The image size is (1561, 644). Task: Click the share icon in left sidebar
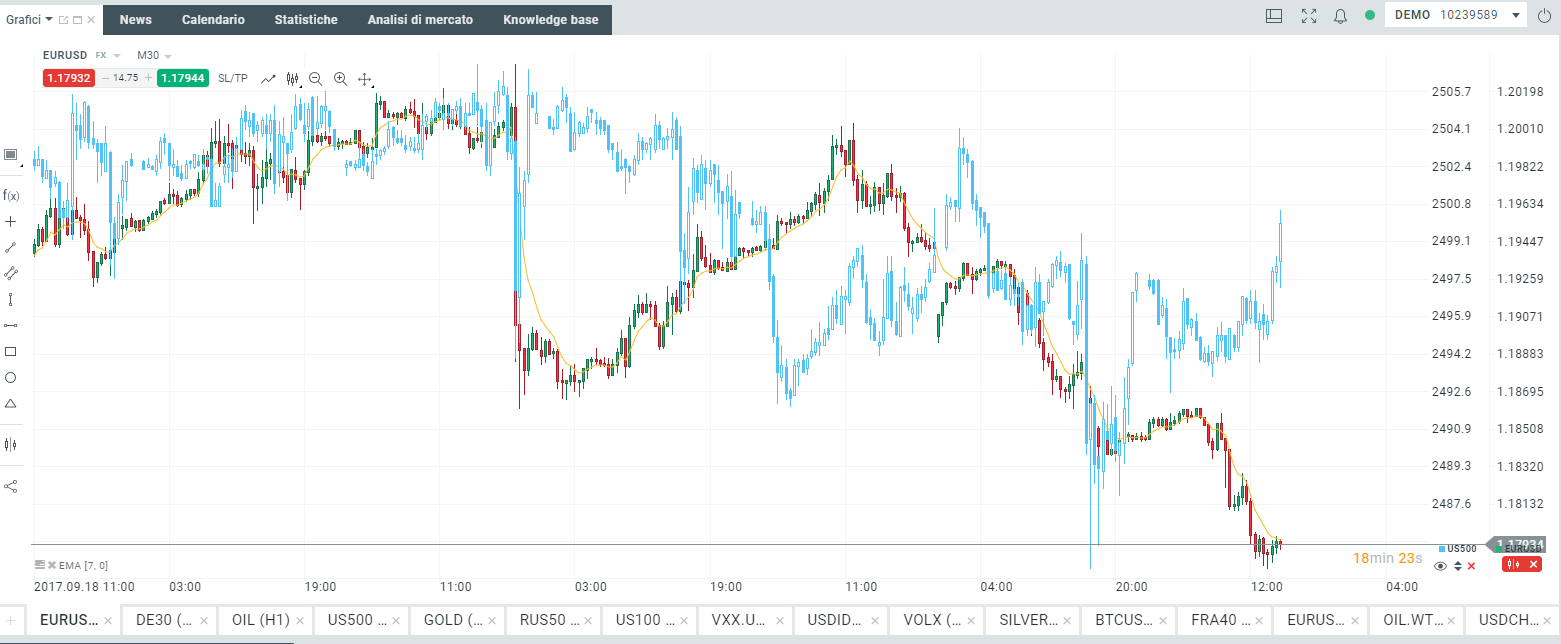(x=11, y=486)
